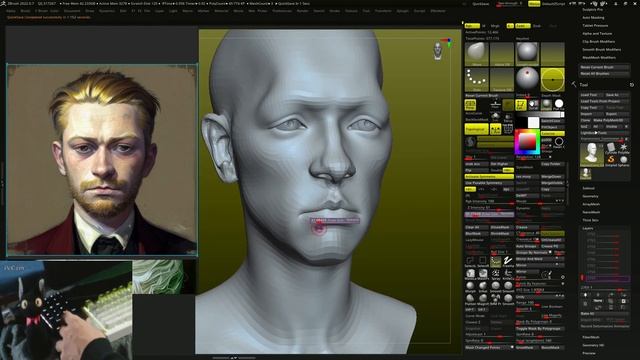Click the yellow circle brush cursor preview
Screen dimensions: 640x360
[x=553, y=80]
